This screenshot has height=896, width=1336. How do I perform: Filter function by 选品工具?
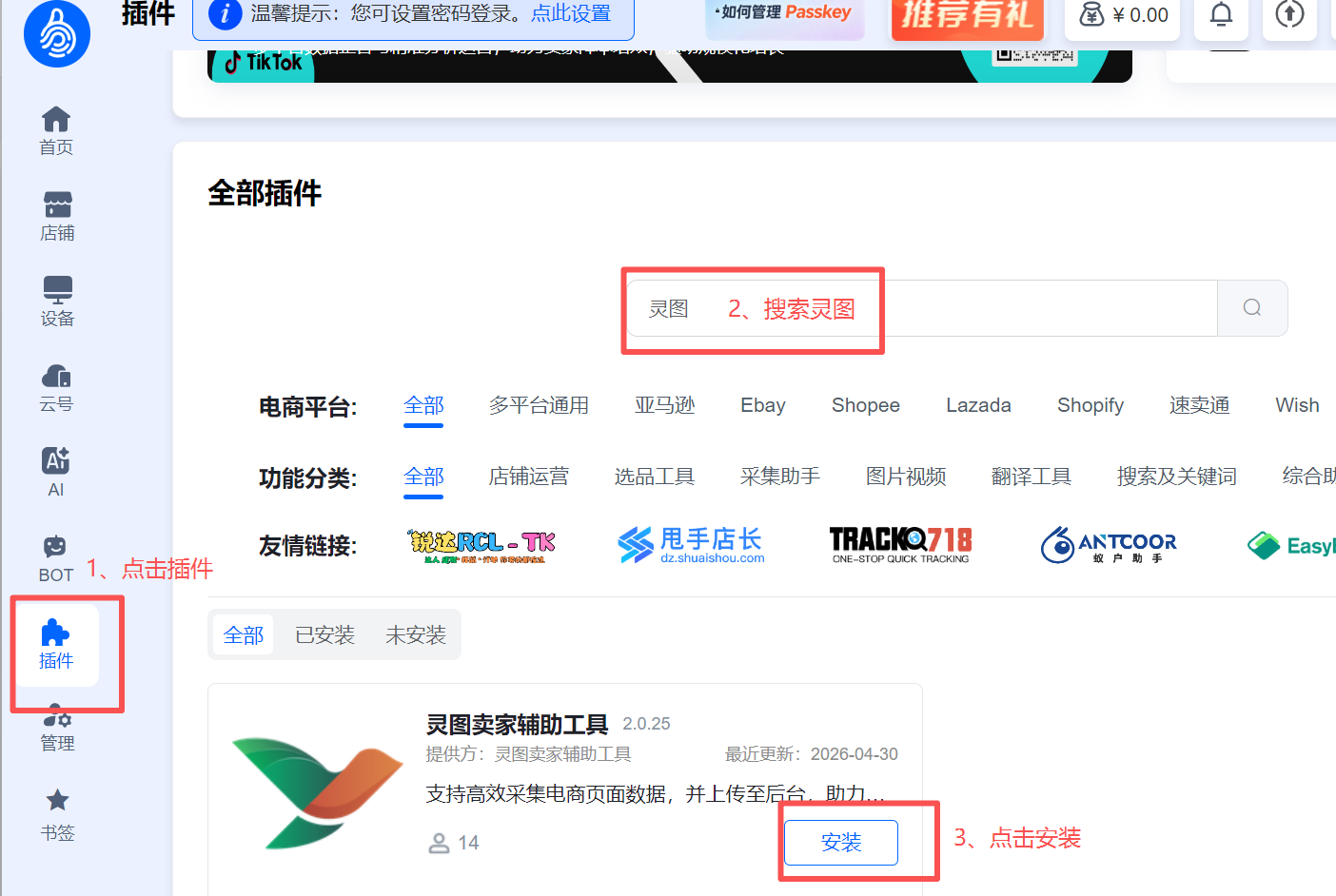click(655, 476)
